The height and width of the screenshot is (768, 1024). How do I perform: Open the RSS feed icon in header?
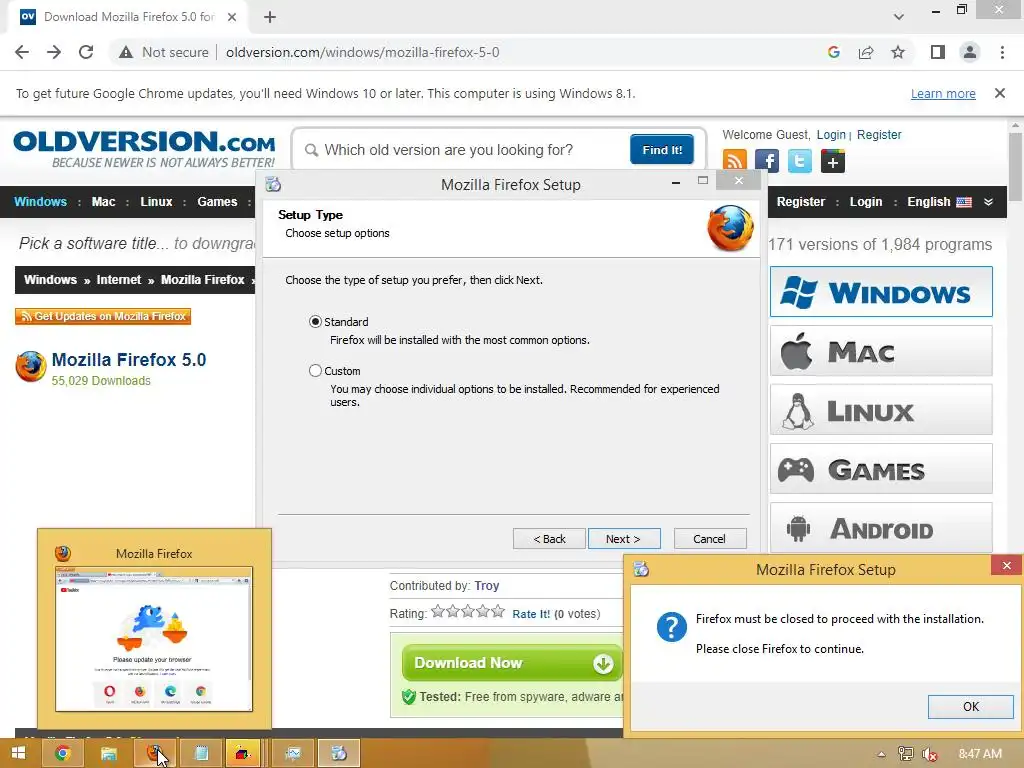[x=735, y=161]
